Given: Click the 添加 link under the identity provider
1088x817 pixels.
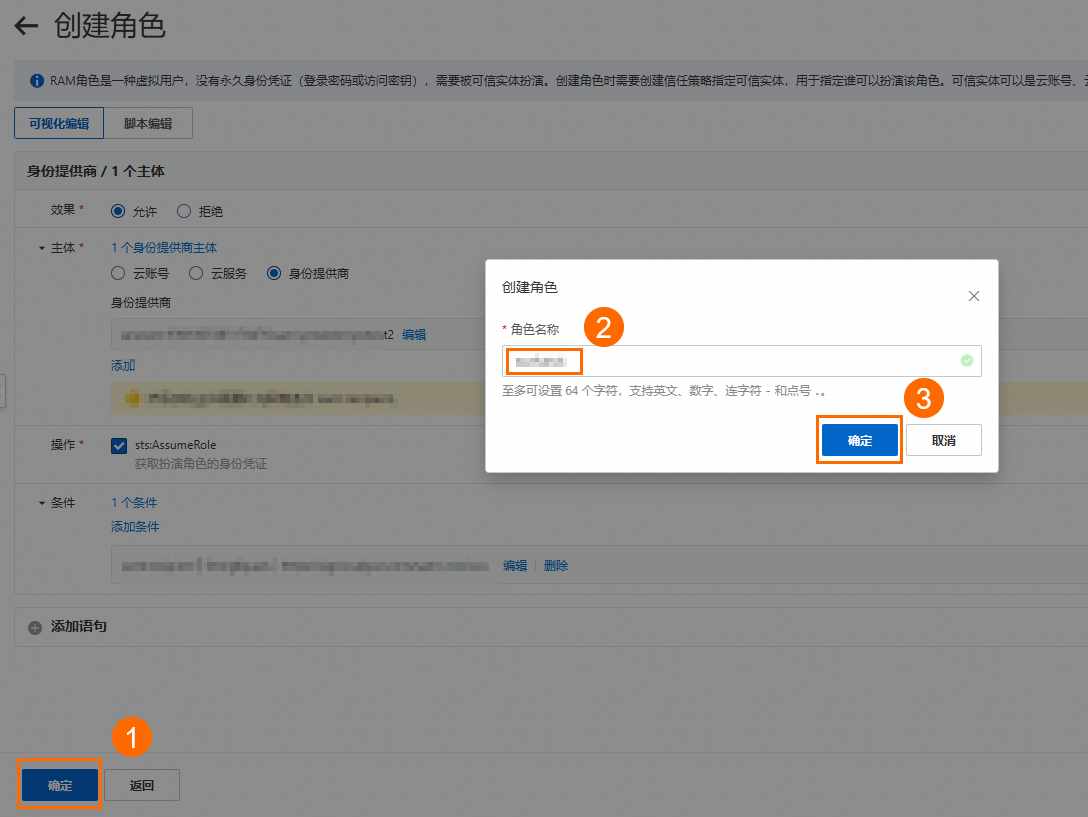Looking at the screenshot, I should coord(123,365).
